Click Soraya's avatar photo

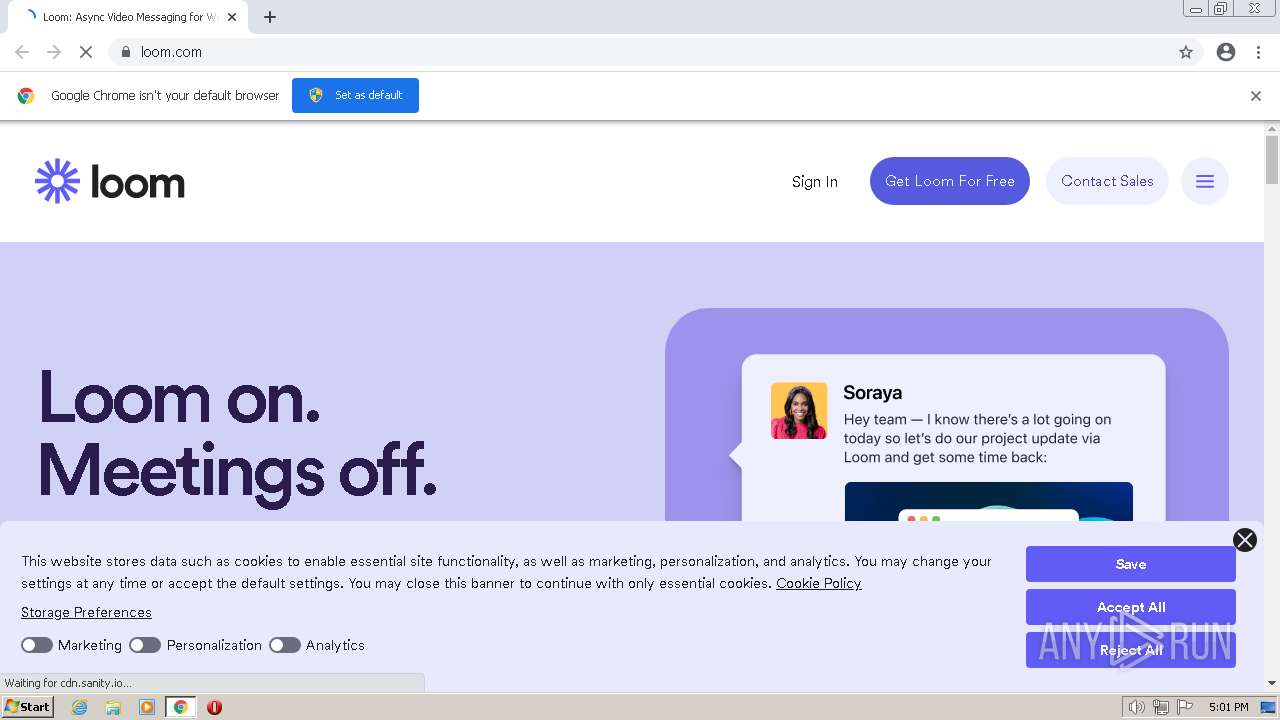pyautogui.click(x=799, y=411)
